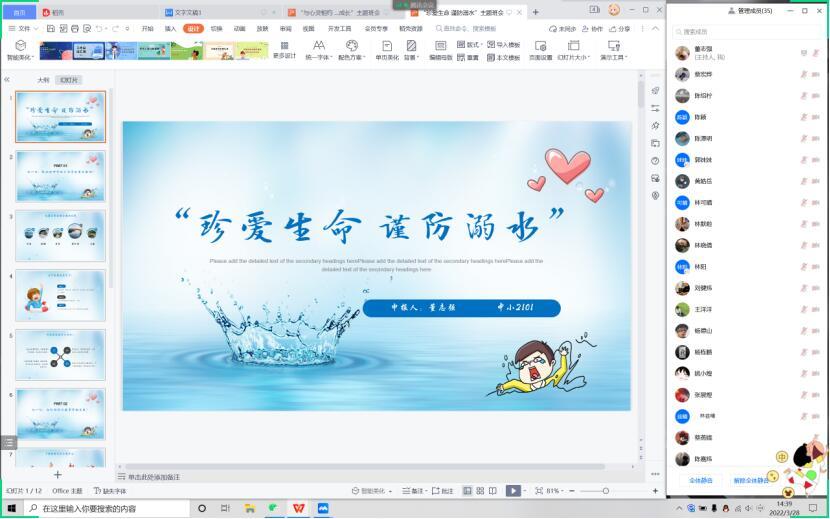Start slideshow with the play button

pos(512,491)
